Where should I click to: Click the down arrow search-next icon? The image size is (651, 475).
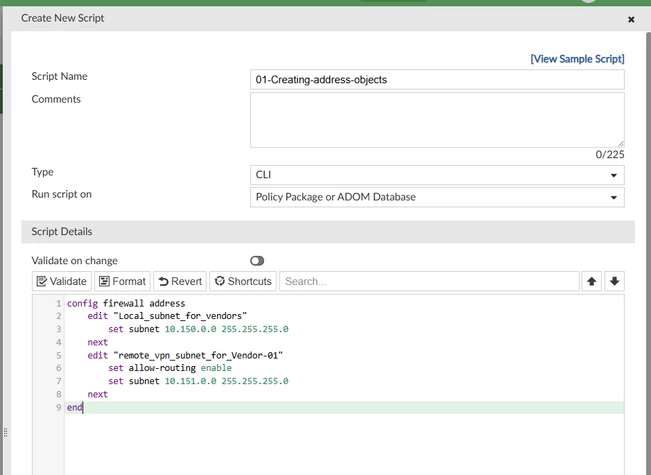tap(614, 282)
